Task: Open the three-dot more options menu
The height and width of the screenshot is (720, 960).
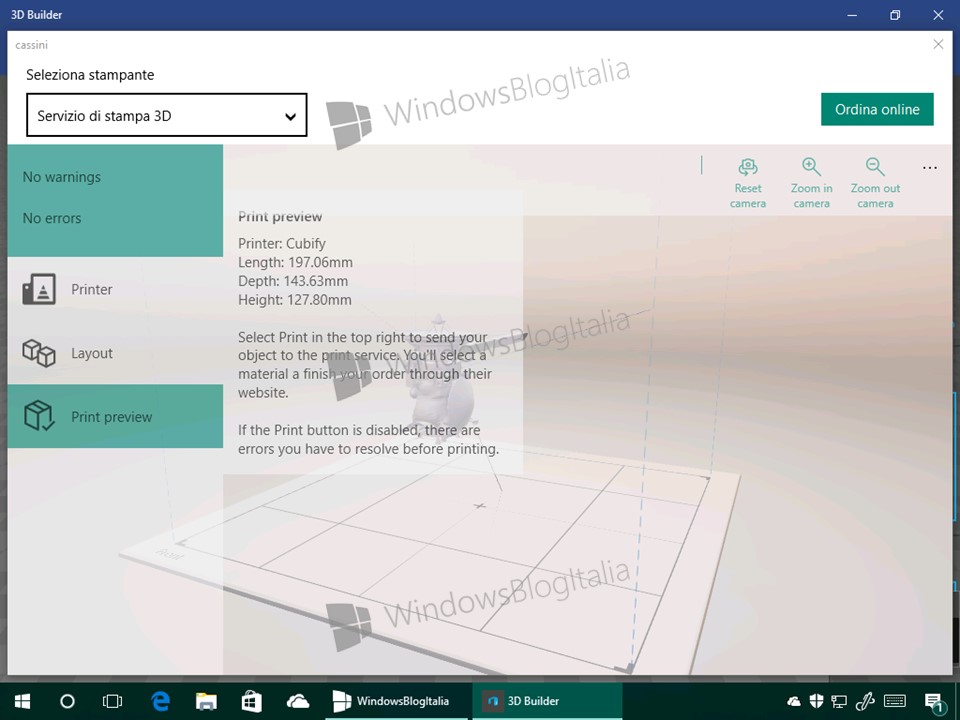Action: pos(929,168)
